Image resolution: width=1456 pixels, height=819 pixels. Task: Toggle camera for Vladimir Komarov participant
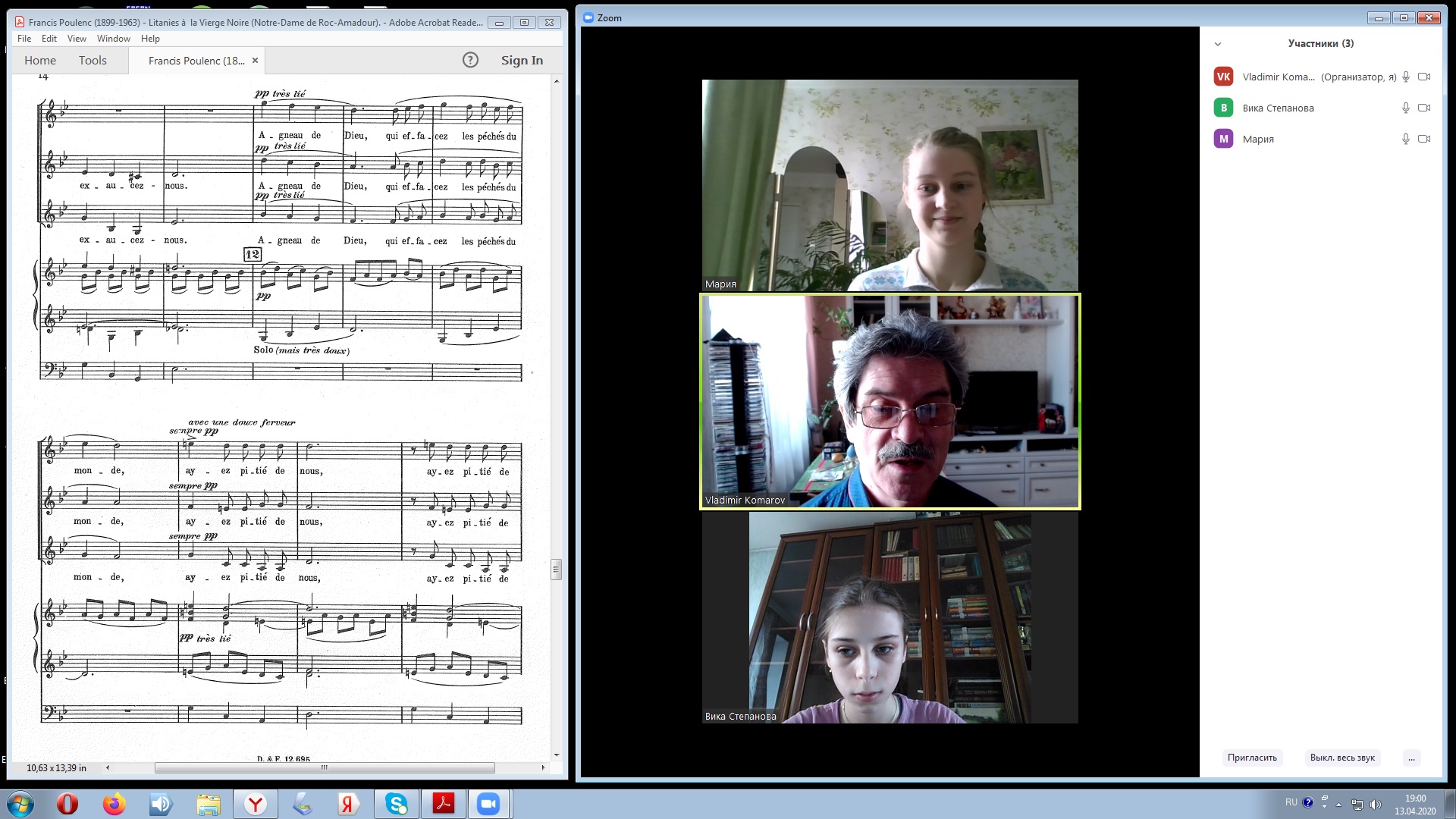(x=1424, y=77)
